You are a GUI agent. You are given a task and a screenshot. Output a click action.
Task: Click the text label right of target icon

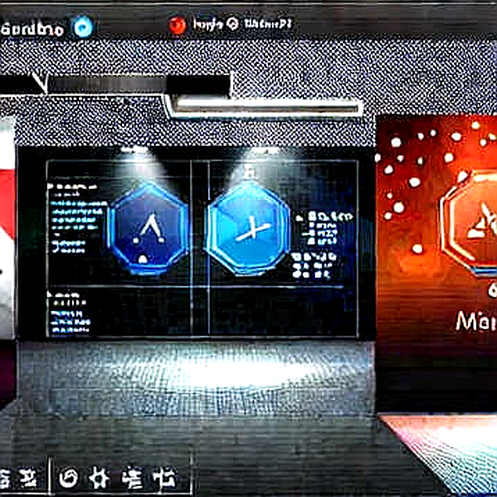click(268, 24)
